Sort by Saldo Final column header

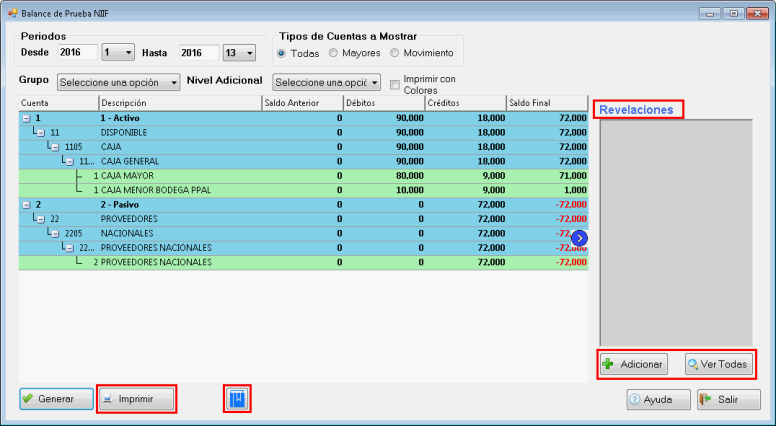pyautogui.click(x=546, y=102)
